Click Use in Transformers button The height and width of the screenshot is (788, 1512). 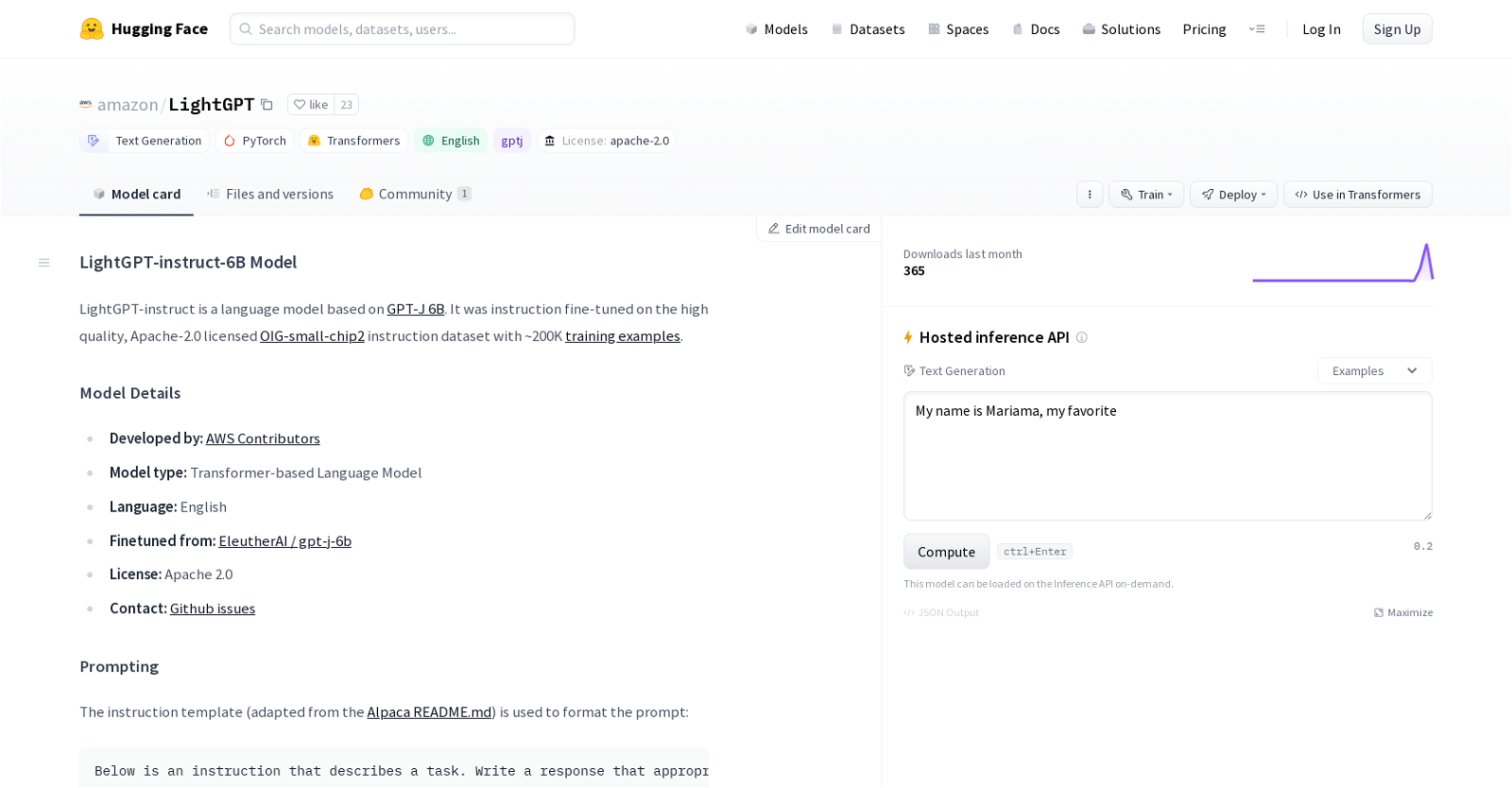(1357, 195)
